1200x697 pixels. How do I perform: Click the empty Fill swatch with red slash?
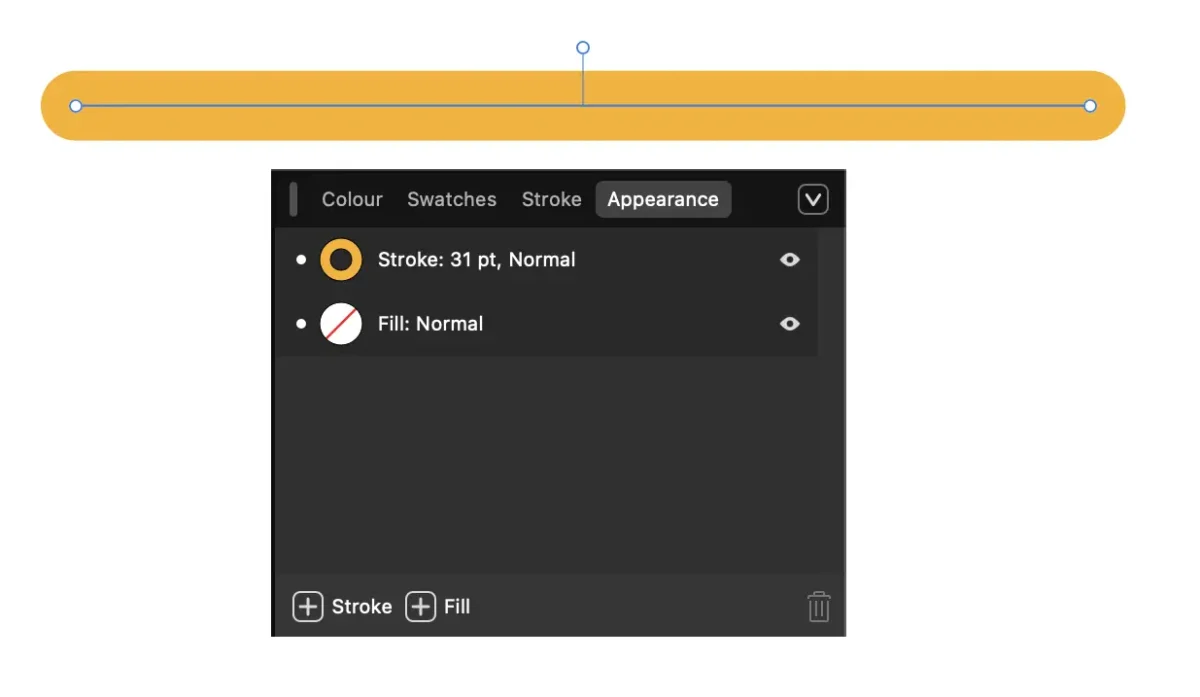pyautogui.click(x=341, y=324)
